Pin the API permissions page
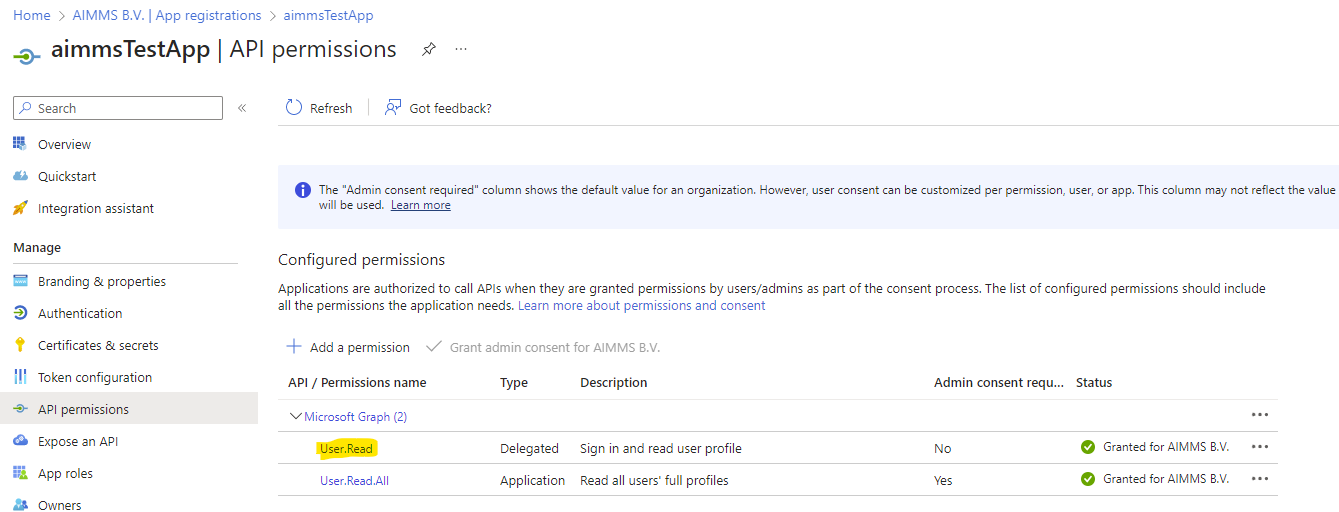1339x512 pixels. pyautogui.click(x=428, y=49)
